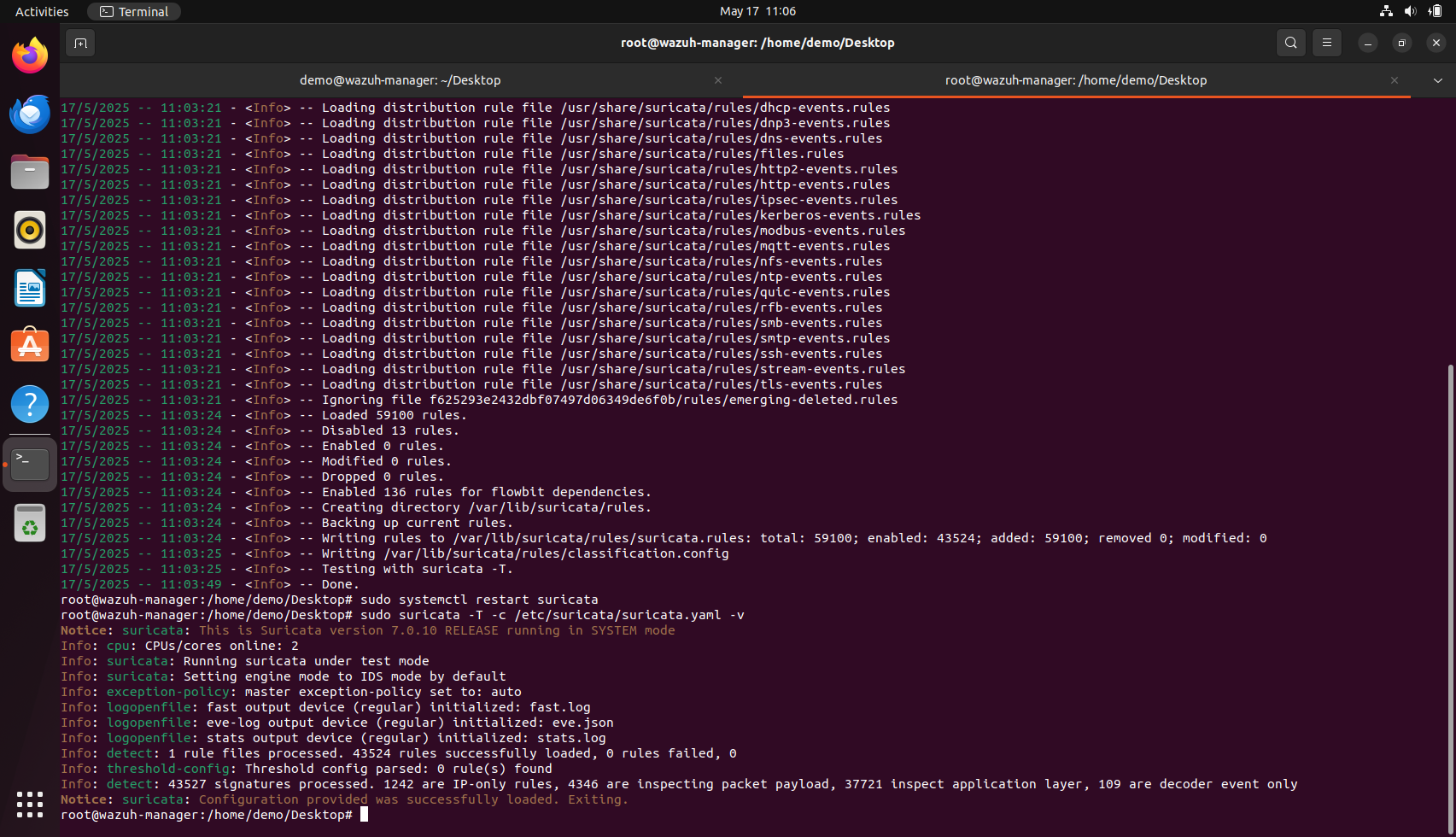Launch Thunderbird mail from the dock
Viewport: 1456px width, 837px height.
(30, 114)
